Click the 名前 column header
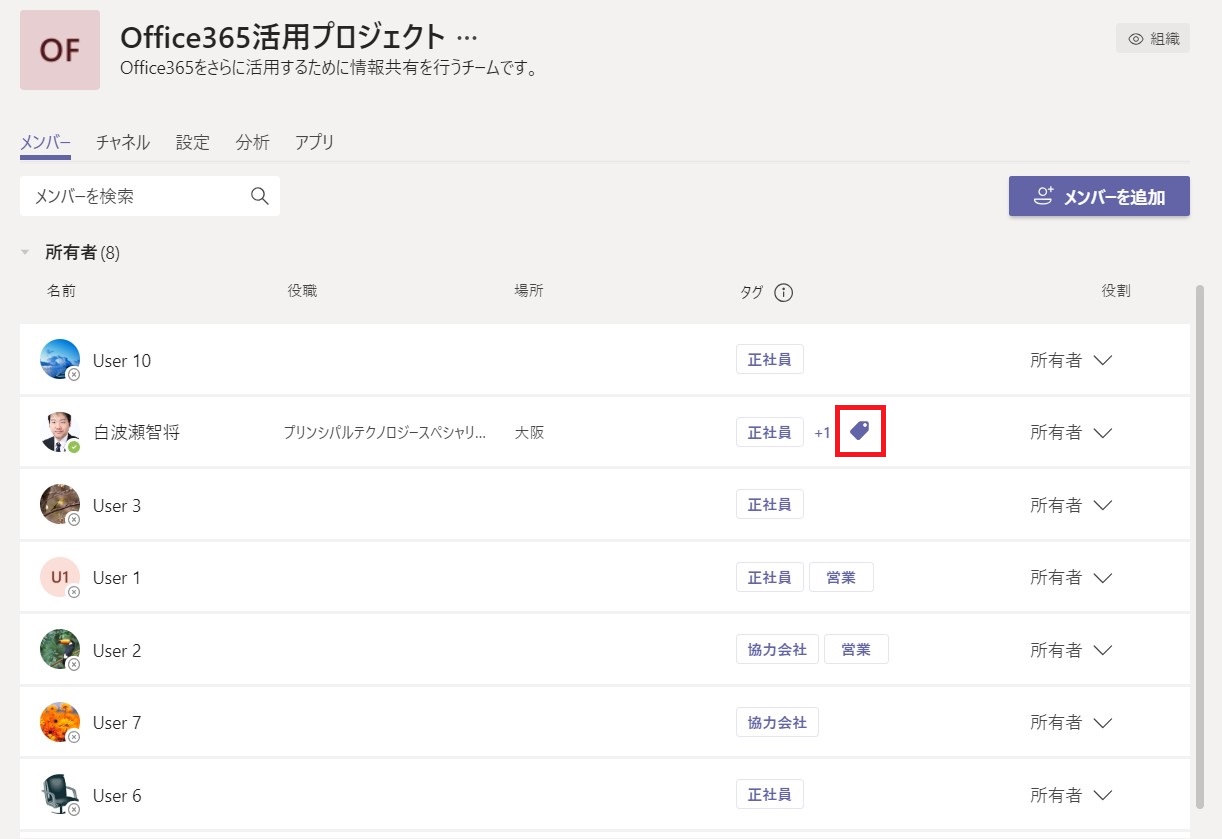Image resolution: width=1222 pixels, height=839 pixels. (61, 291)
